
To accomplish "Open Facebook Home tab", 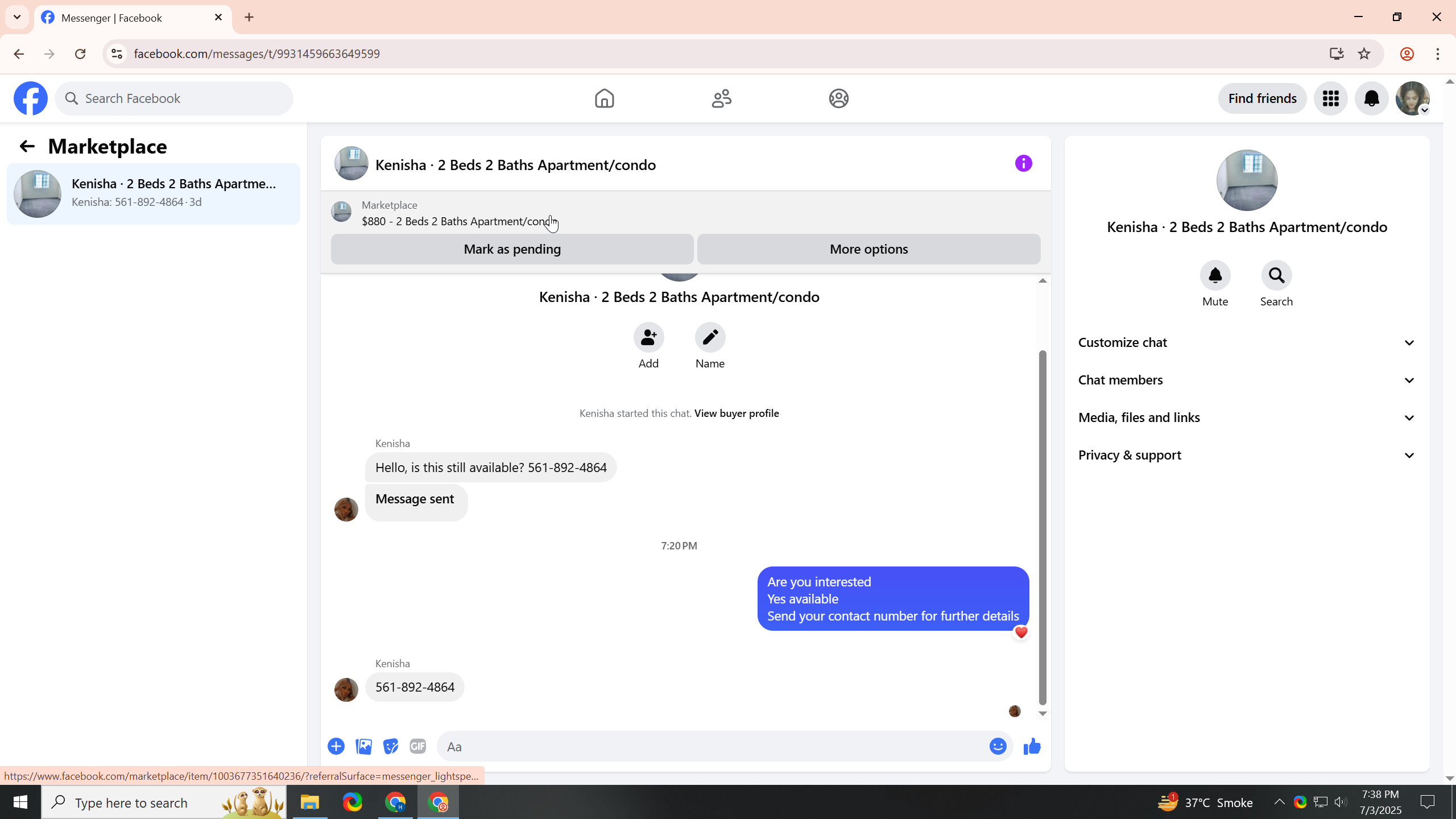I will click(x=604, y=98).
